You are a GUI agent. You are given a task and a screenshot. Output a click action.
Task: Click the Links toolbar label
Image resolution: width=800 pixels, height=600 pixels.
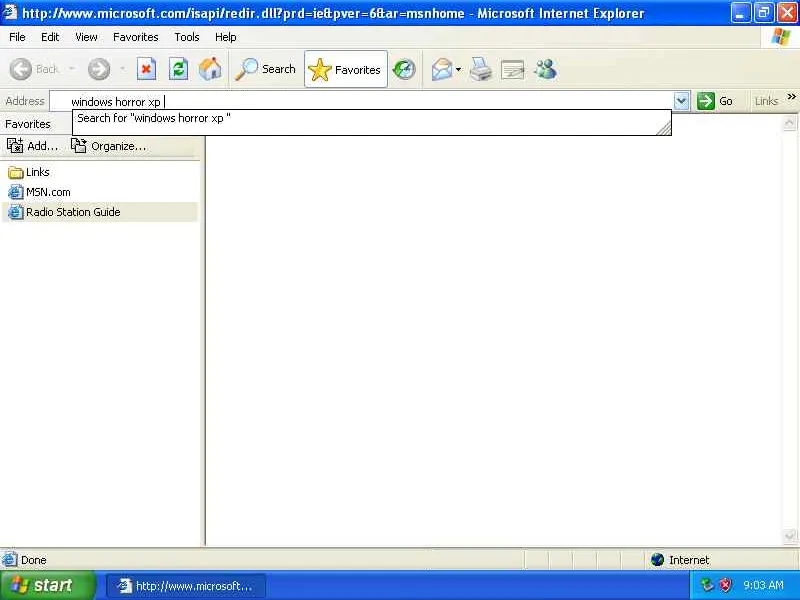point(766,101)
